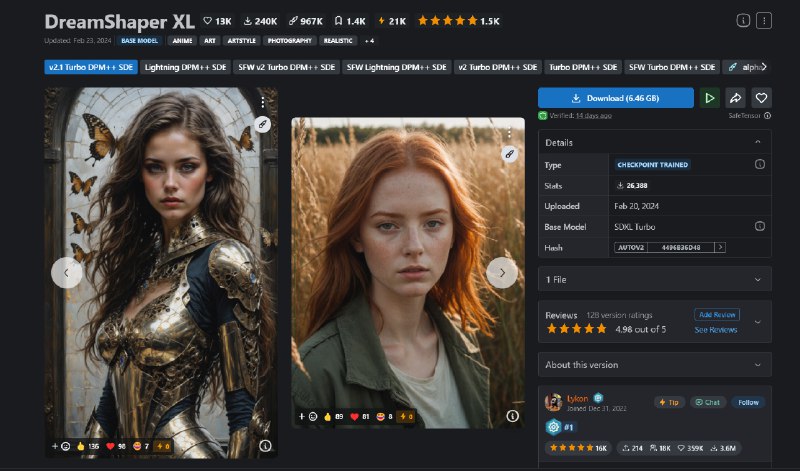This screenshot has width=800, height=471.
Task: Copy the hash value 4496B36D48
Action: click(681, 247)
